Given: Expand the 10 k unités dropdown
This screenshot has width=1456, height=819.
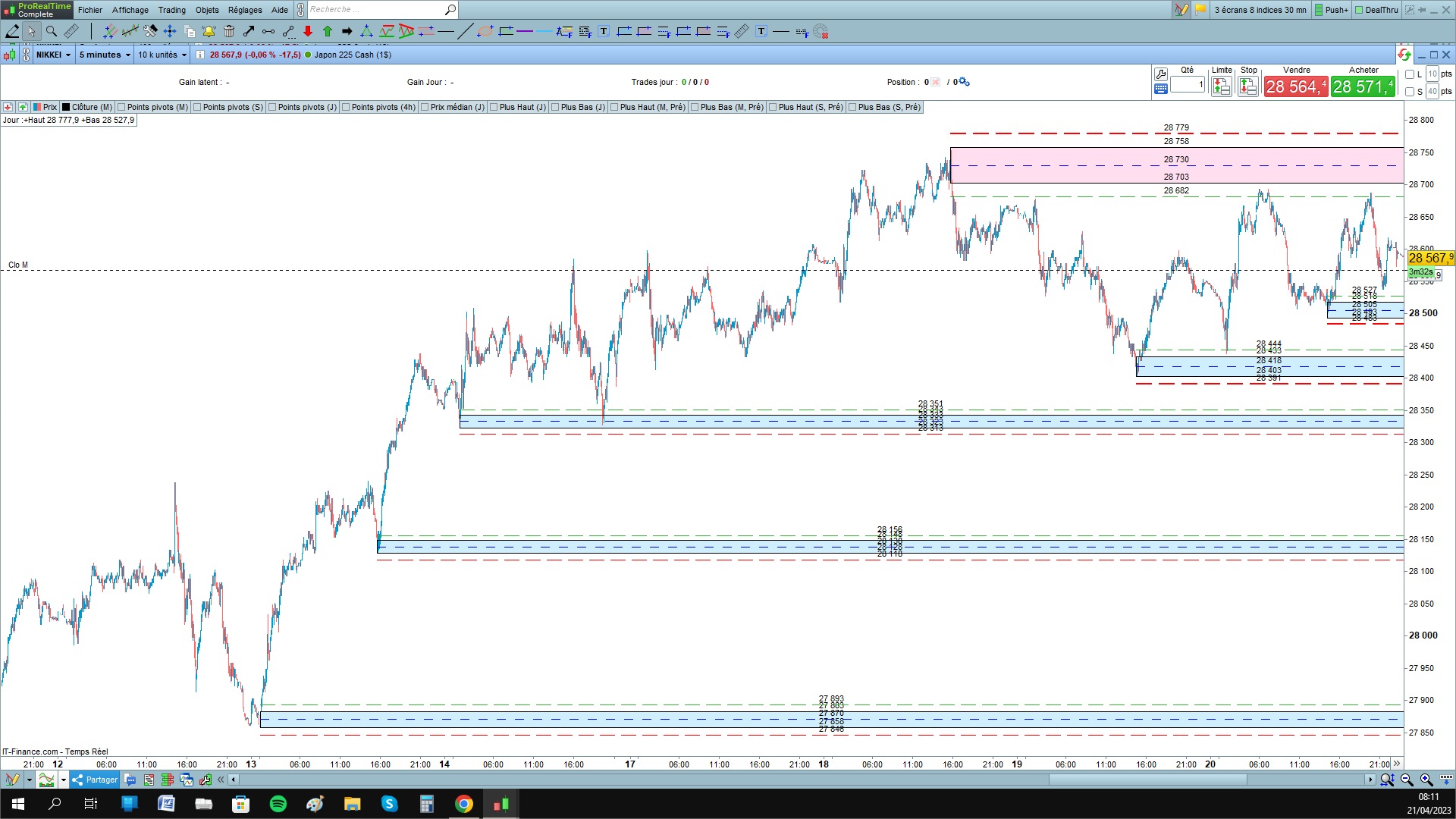Looking at the screenshot, I should [162, 55].
